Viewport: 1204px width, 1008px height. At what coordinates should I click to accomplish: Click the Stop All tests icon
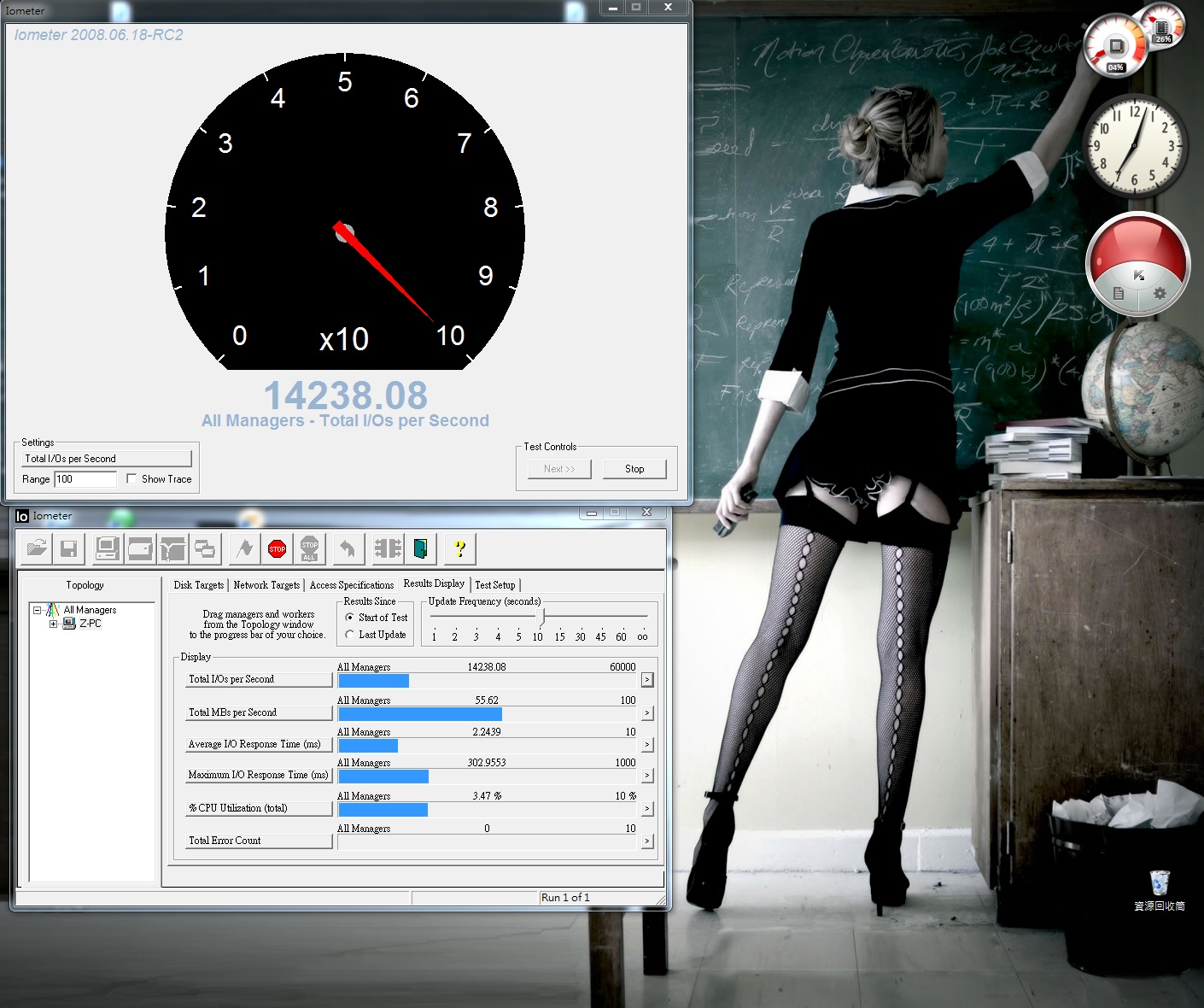(x=309, y=549)
